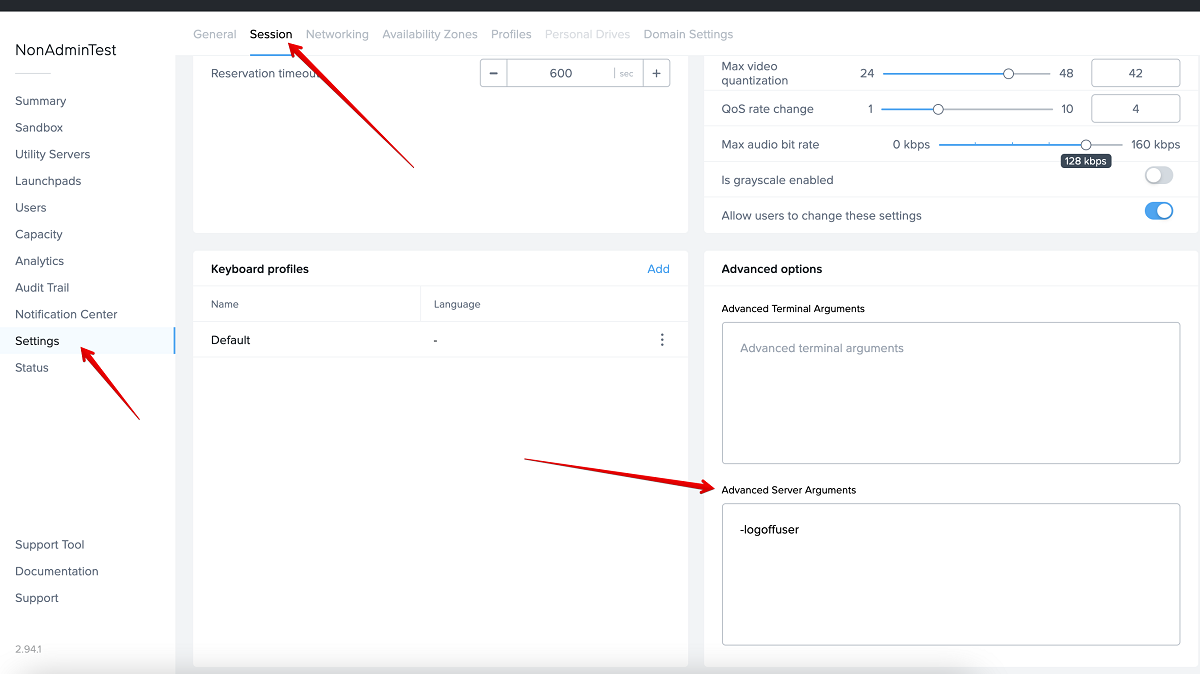Click the Advanced Server Arguments text area
This screenshot has width=1200, height=674.
(950, 574)
